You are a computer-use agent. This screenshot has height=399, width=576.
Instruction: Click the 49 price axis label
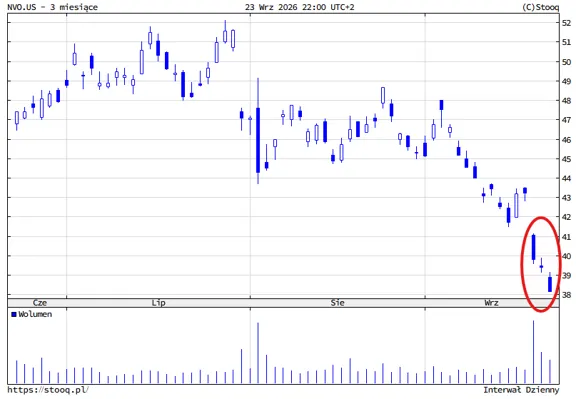pos(566,81)
